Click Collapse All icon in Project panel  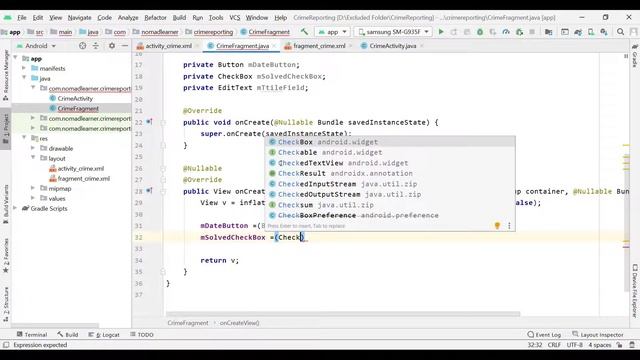point(96,46)
